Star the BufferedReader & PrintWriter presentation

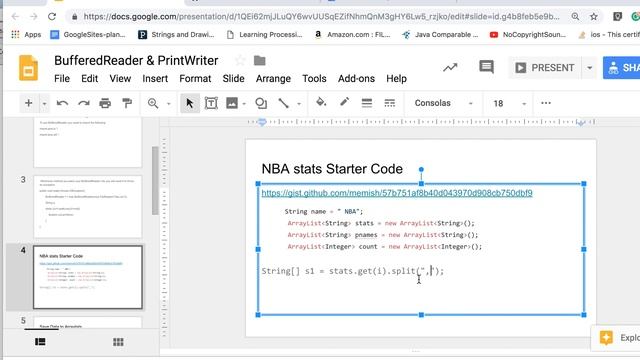click(240, 61)
